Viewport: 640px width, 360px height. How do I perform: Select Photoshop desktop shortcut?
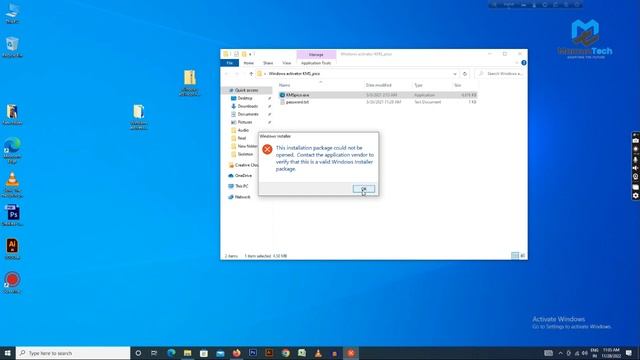click(x=12, y=215)
